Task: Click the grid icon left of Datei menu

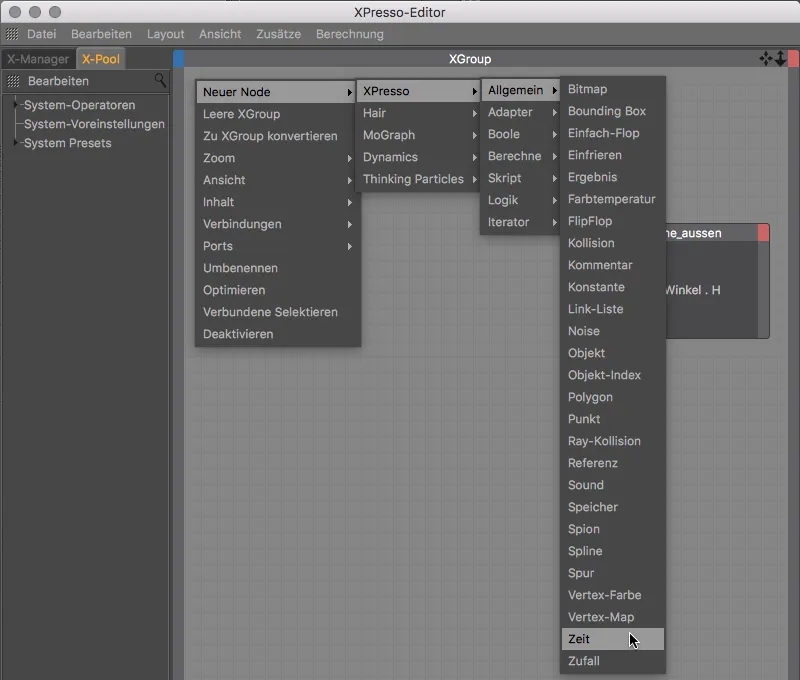Action: pos(12,34)
